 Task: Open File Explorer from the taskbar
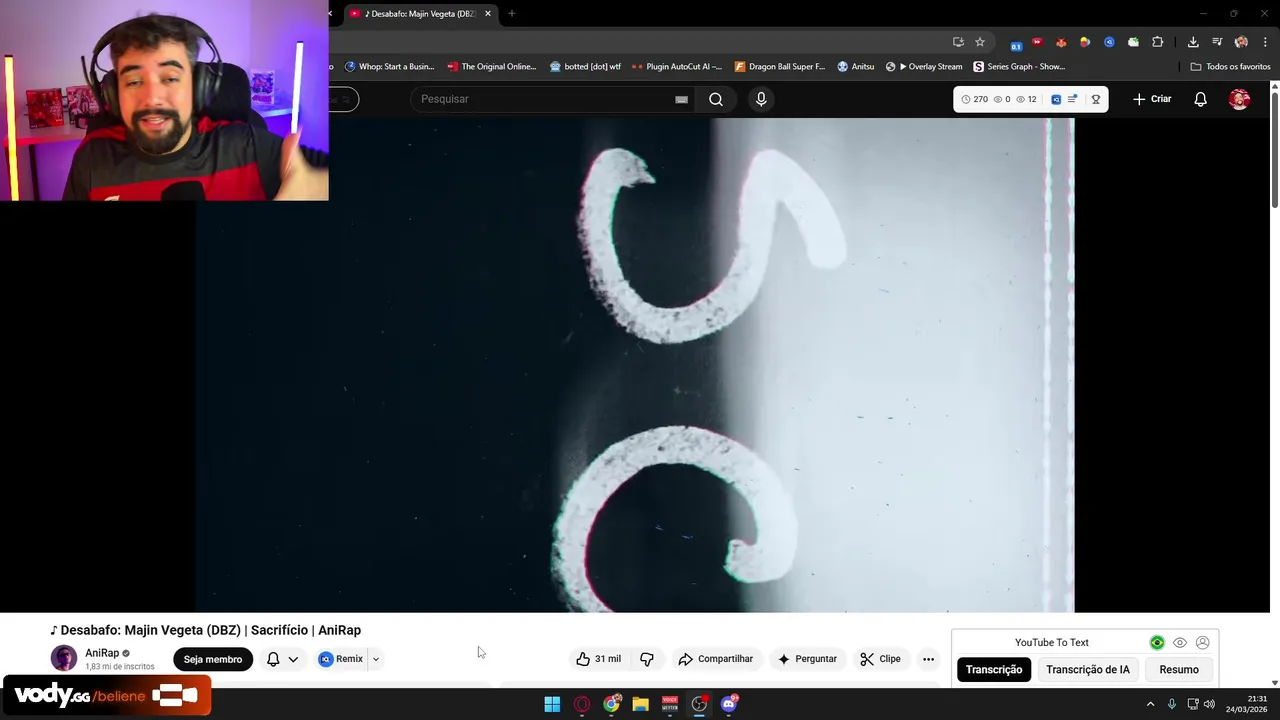(x=641, y=704)
